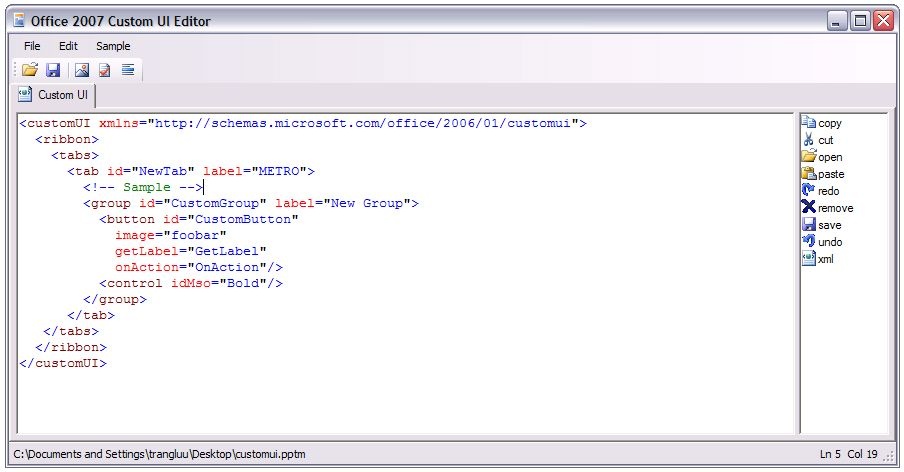Image resolution: width=904 pixels, height=472 pixels.
Task: Click the copy label in the image list
Action: tap(830, 123)
